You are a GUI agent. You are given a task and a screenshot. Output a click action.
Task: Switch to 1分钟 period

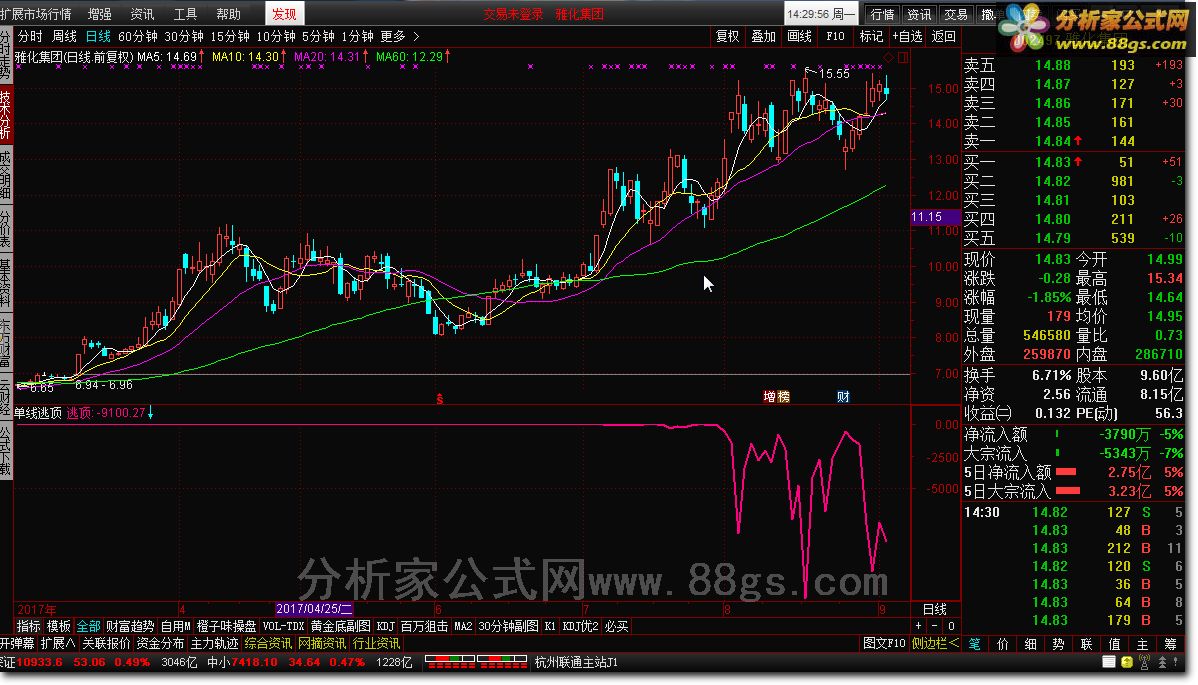[358, 36]
